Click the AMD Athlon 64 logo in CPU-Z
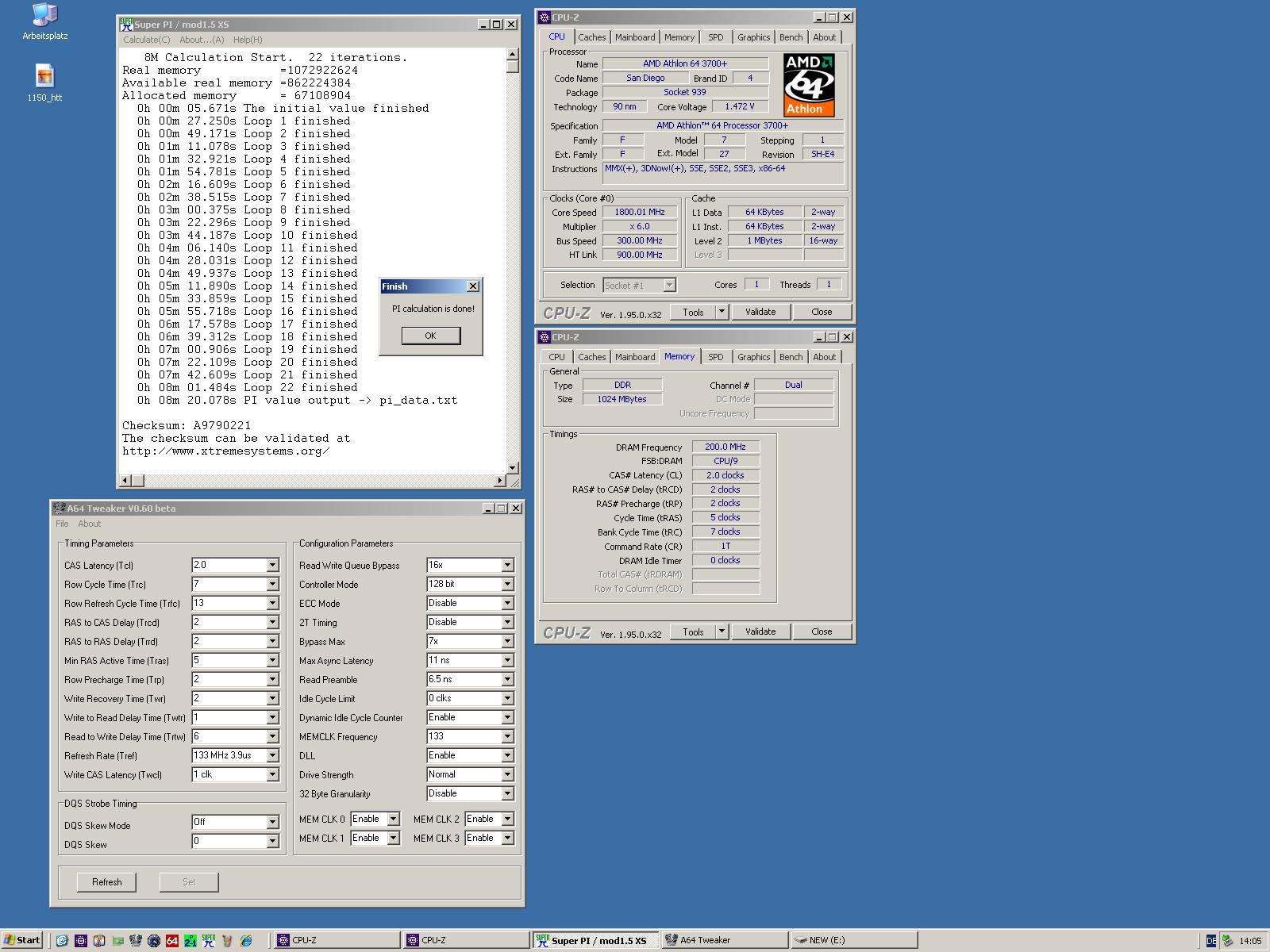This screenshot has width=1270, height=952. (809, 85)
